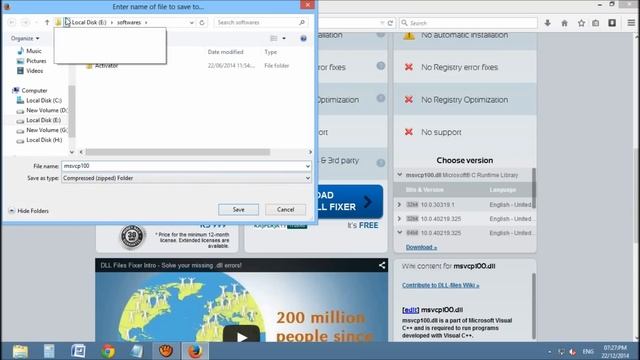
Task: Click refresh icon in dialog address bar
Action: [x=202, y=22]
